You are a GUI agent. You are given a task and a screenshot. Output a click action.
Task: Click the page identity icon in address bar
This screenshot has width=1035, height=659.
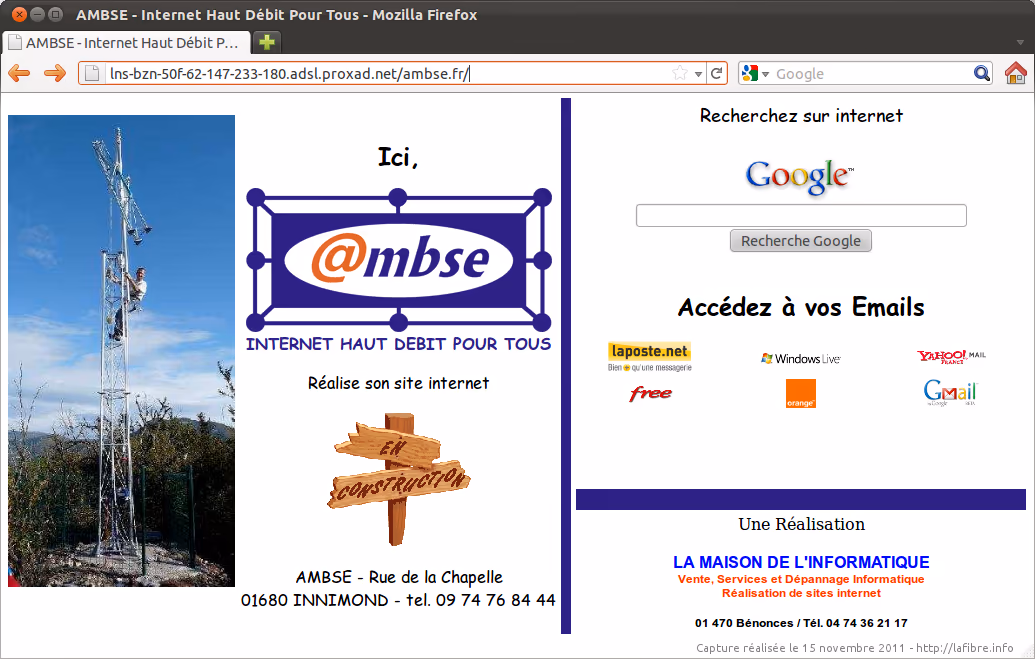(x=92, y=73)
